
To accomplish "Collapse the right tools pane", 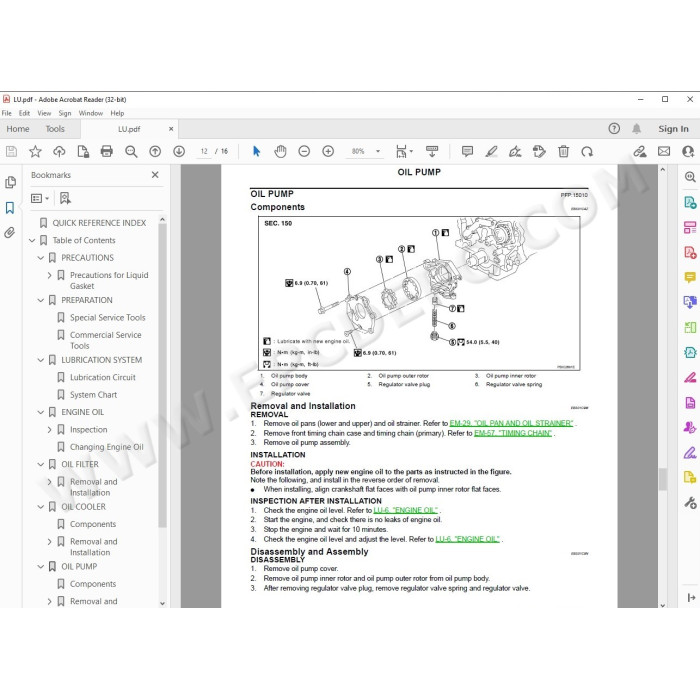I will tap(691, 597).
